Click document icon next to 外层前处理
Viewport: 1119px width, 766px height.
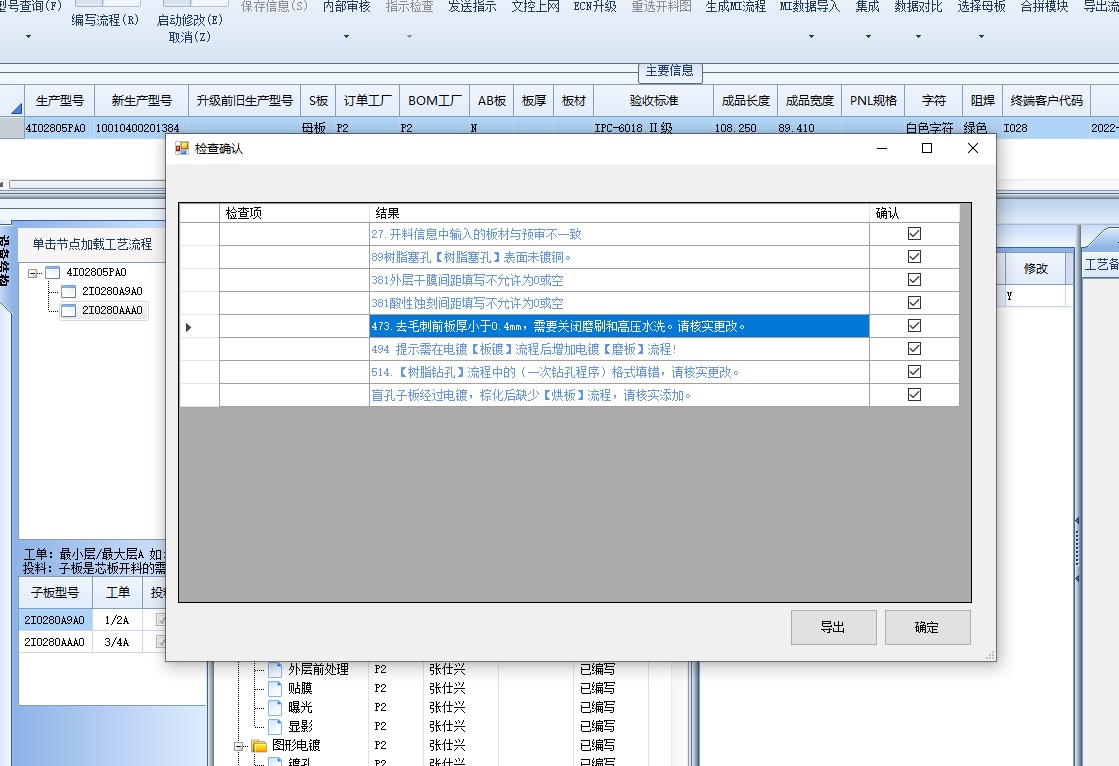point(275,670)
